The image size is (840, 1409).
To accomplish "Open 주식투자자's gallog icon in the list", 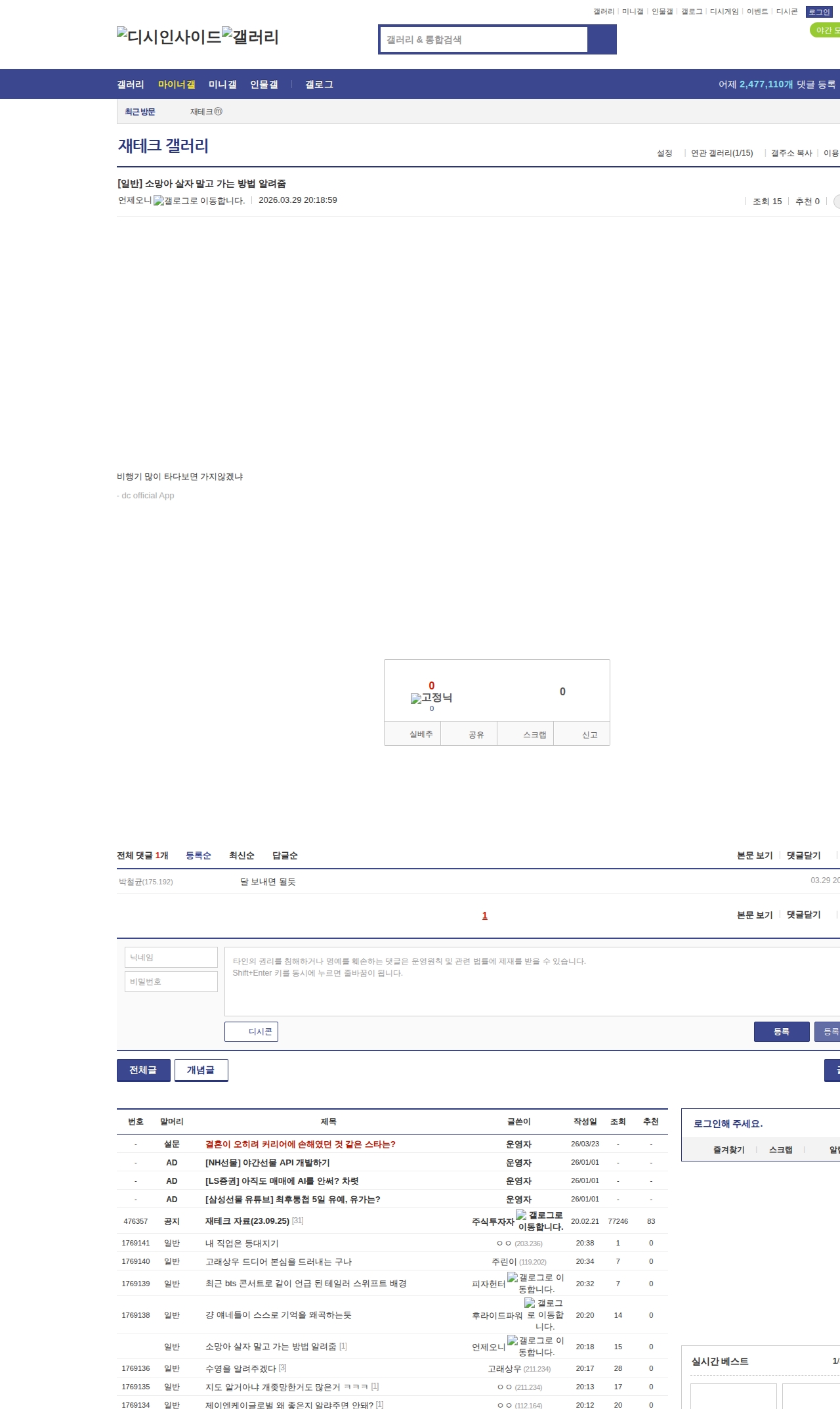I will coord(539,1221).
